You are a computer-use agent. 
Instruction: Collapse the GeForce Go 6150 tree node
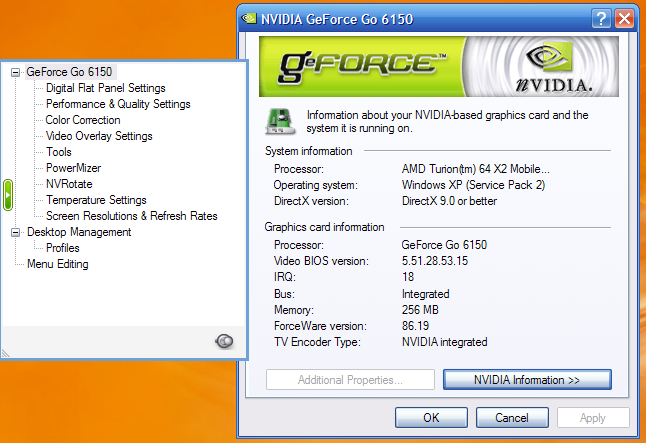pos(15,73)
